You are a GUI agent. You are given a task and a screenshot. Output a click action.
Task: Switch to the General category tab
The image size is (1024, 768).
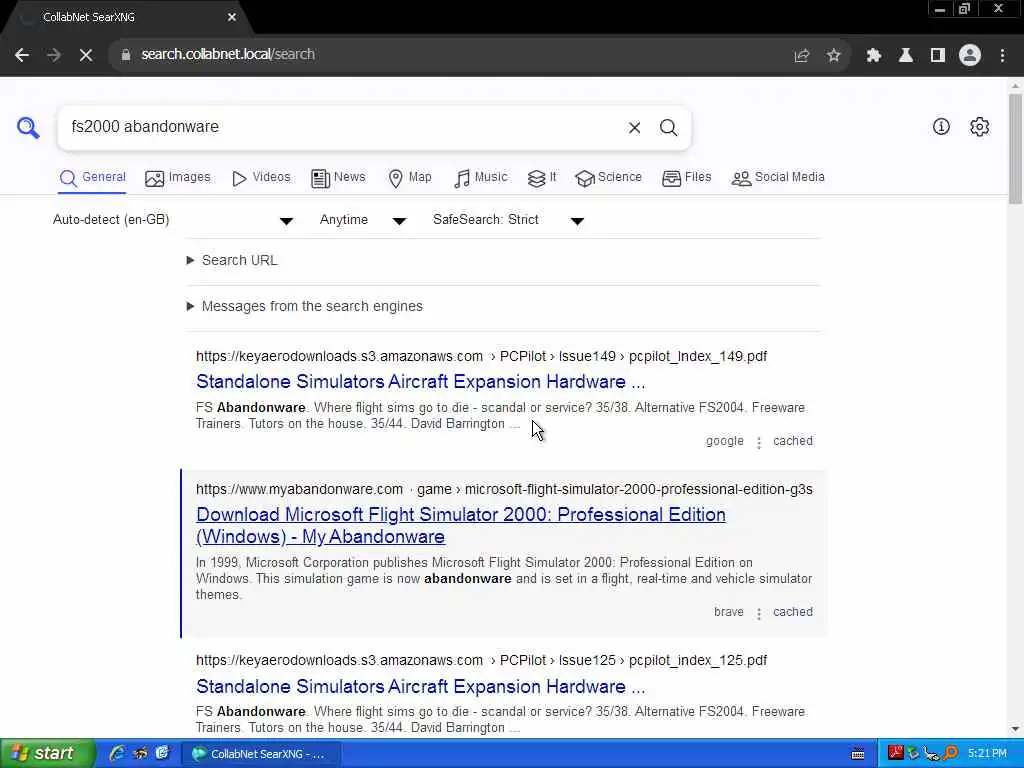92,178
